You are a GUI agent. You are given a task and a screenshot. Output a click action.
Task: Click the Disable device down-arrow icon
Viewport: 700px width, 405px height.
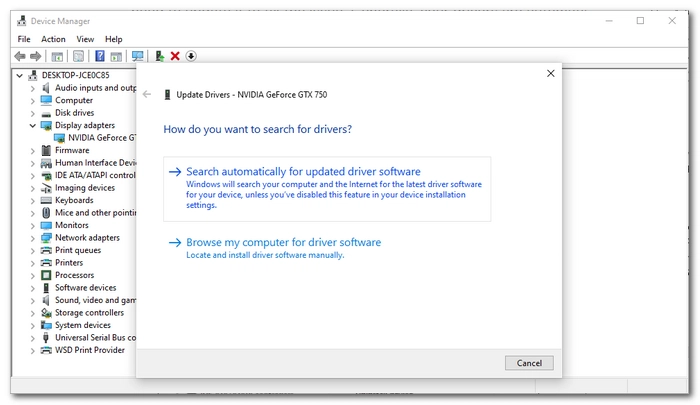click(x=191, y=56)
